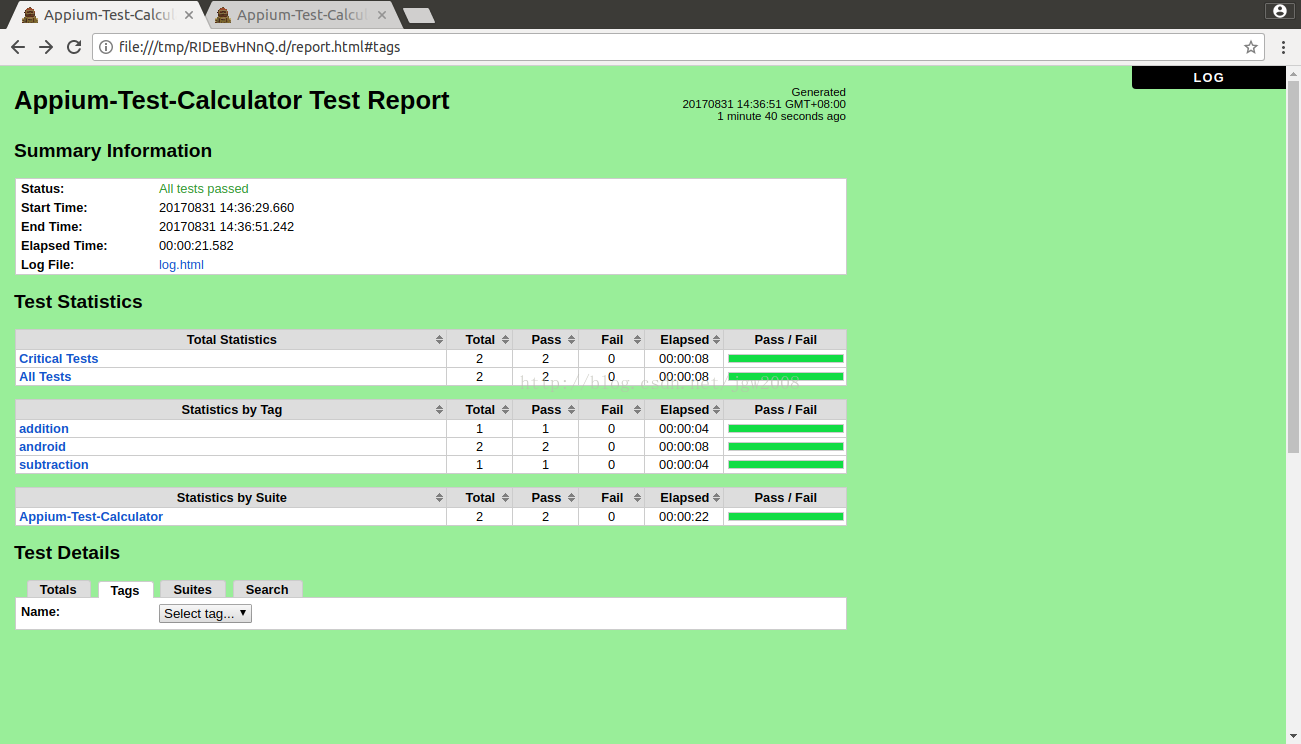The width and height of the screenshot is (1301, 744).
Task: Open All Tests statistics link
Action: pos(45,377)
